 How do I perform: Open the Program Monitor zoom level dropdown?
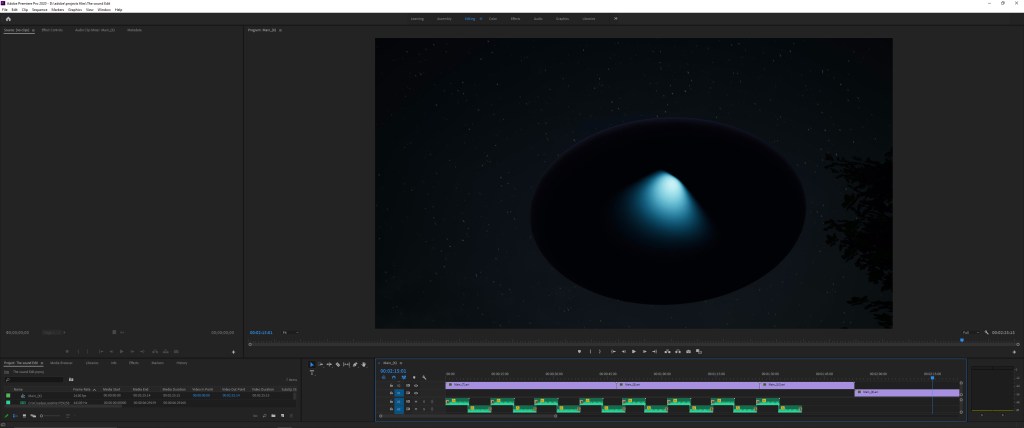(x=288, y=332)
